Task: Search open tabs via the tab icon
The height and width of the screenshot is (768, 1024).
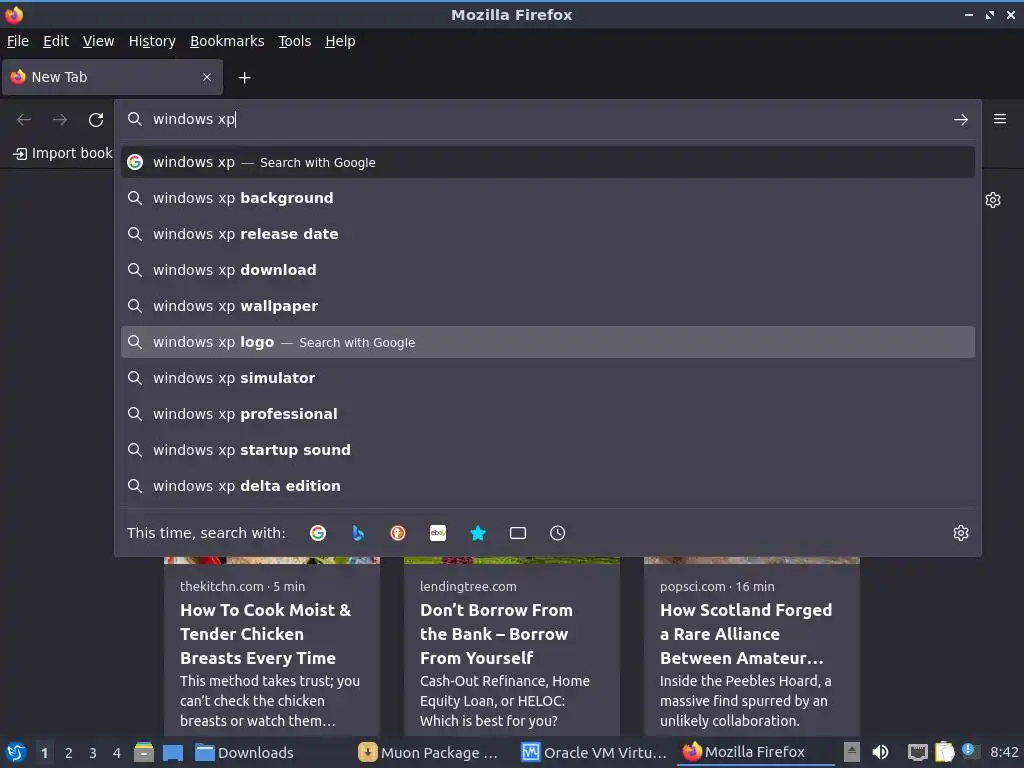Action: [518, 533]
